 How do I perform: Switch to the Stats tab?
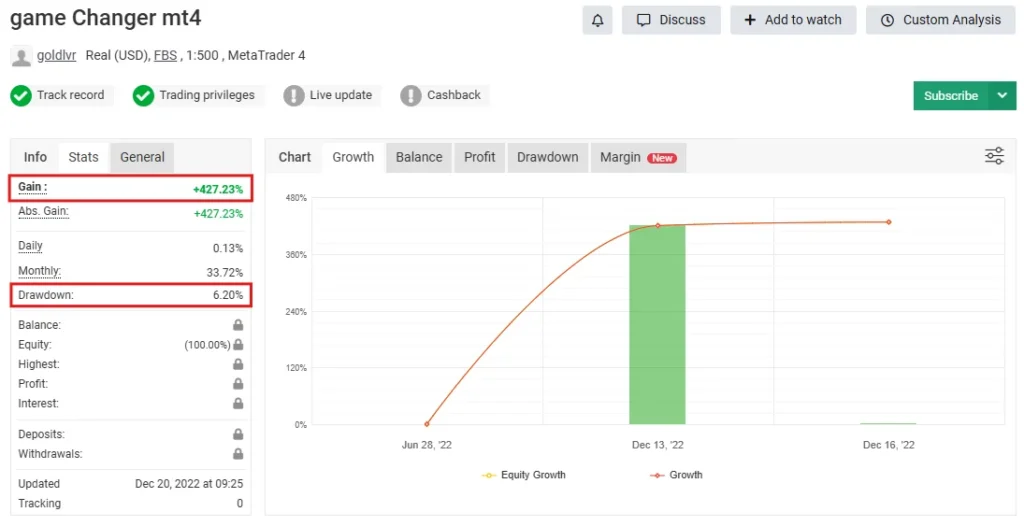[84, 157]
